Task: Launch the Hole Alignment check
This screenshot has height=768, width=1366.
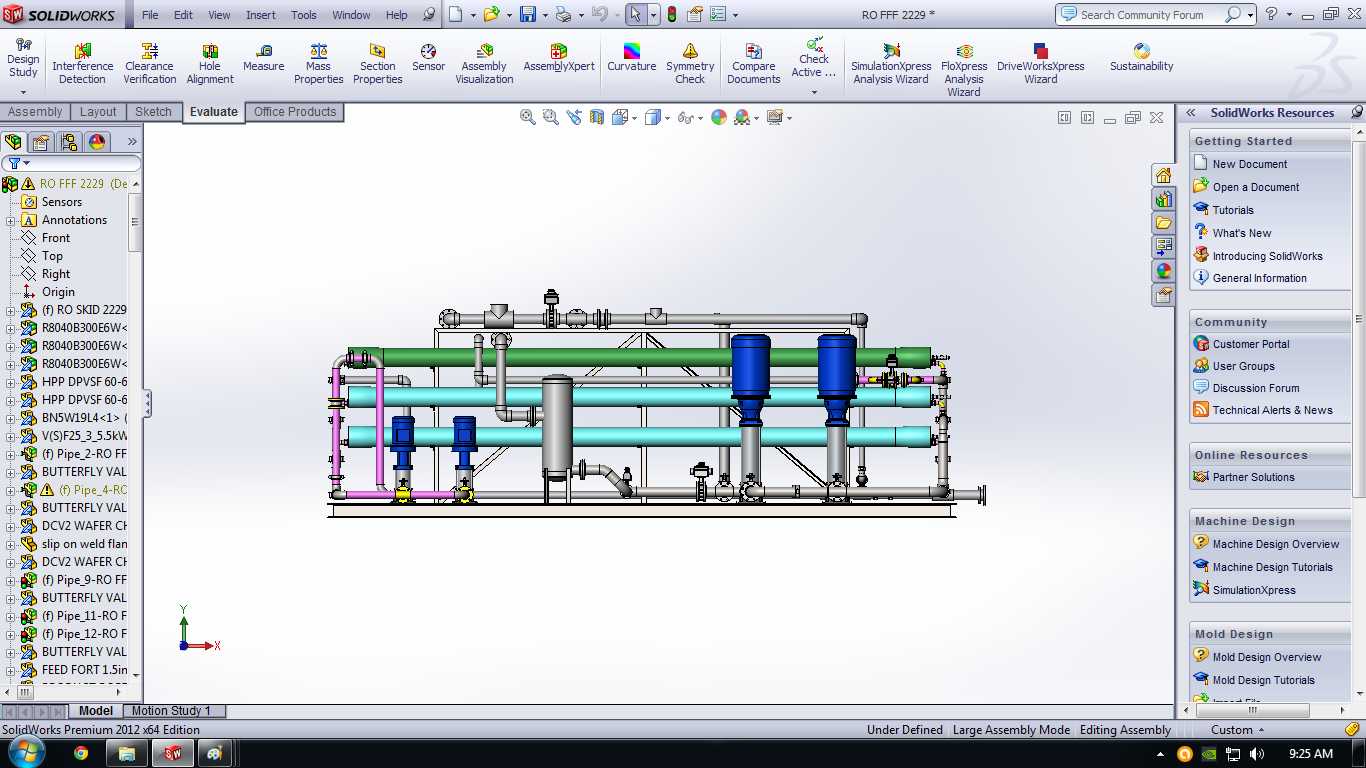Action: [210, 64]
